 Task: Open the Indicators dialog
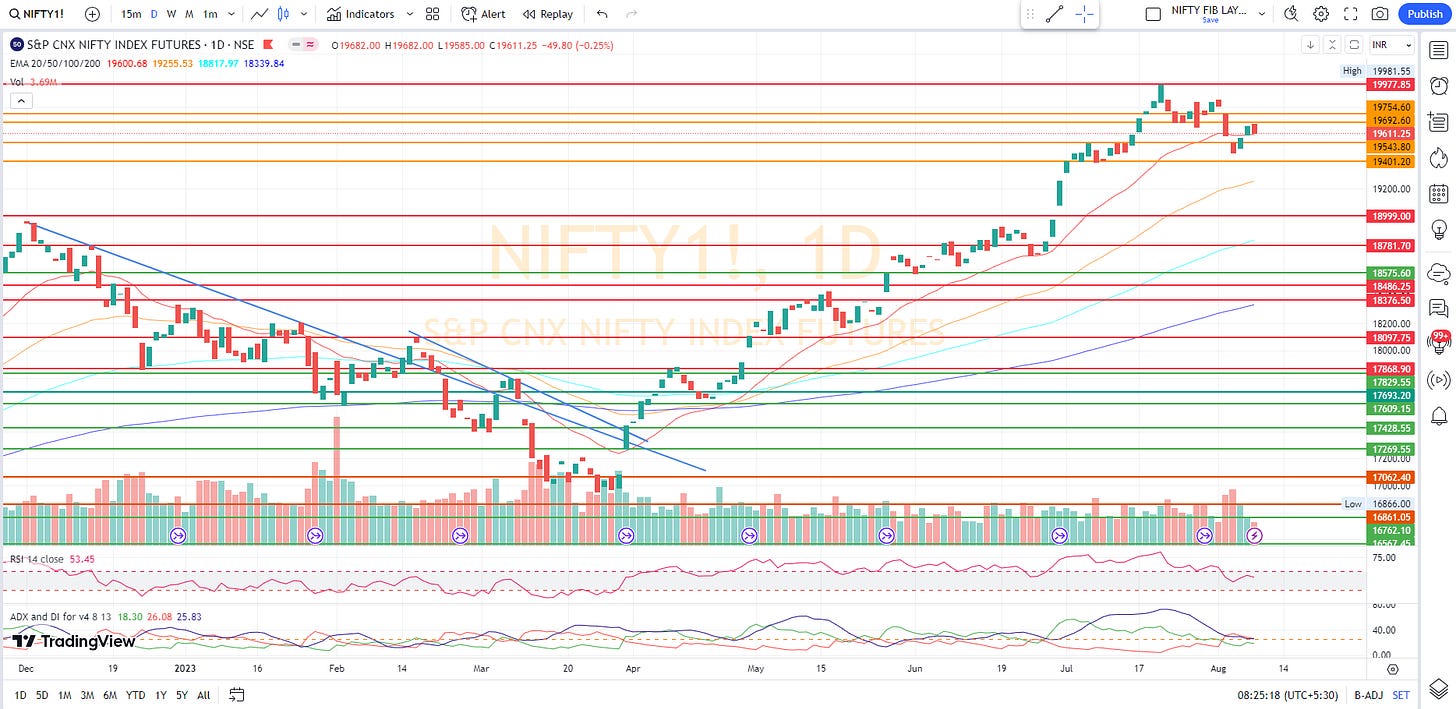pos(360,14)
